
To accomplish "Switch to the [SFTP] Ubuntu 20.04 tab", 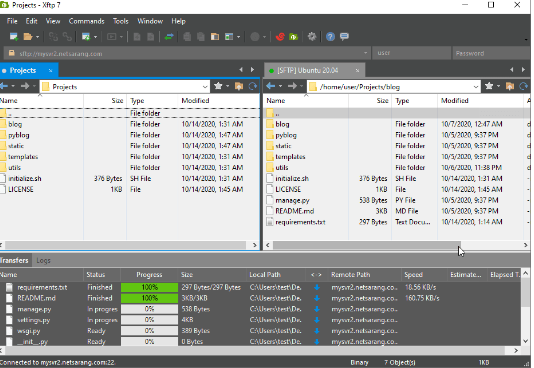I will pyautogui.click(x=308, y=70).
